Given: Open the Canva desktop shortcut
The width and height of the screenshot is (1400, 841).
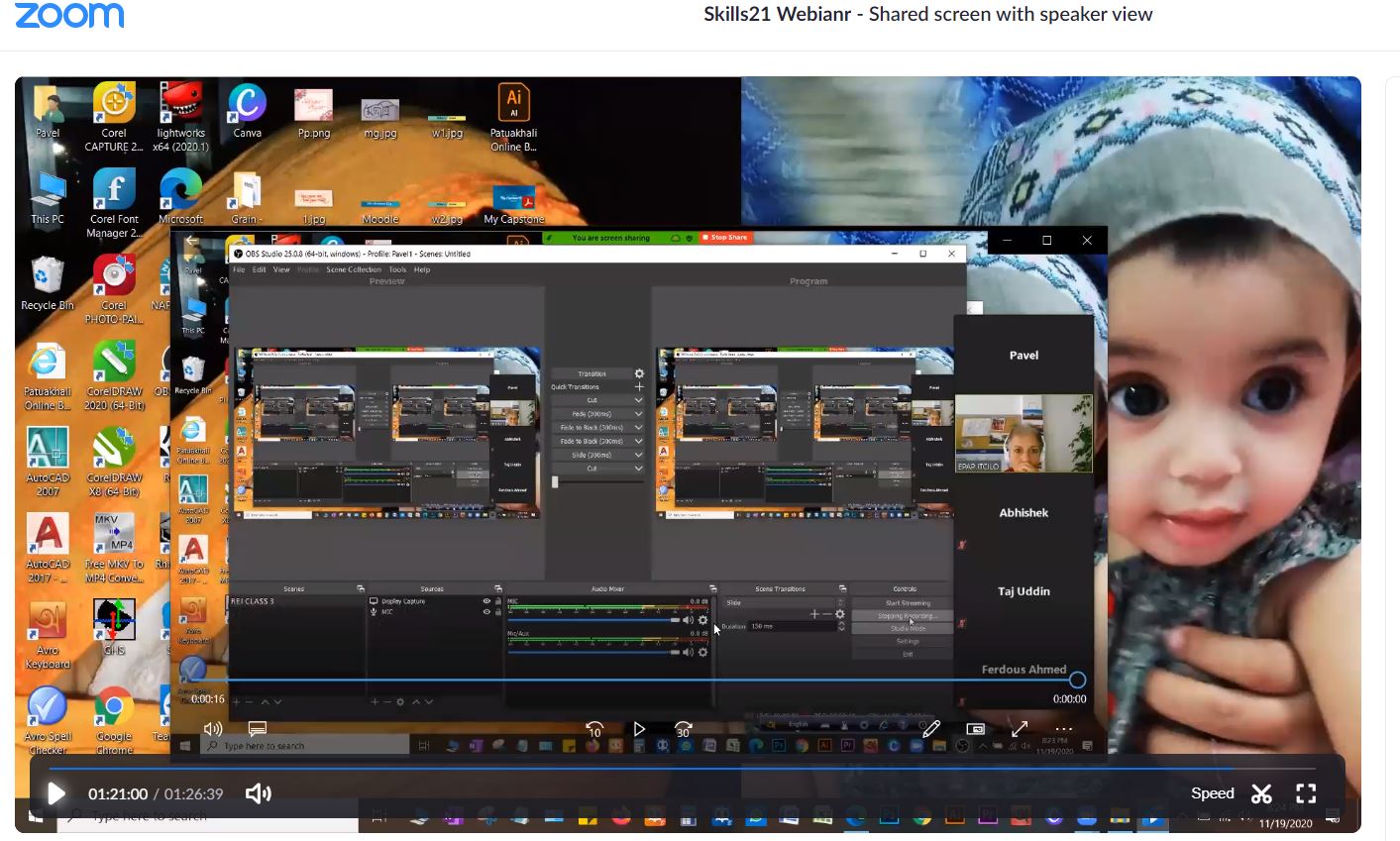Looking at the screenshot, I should point(247,111).
